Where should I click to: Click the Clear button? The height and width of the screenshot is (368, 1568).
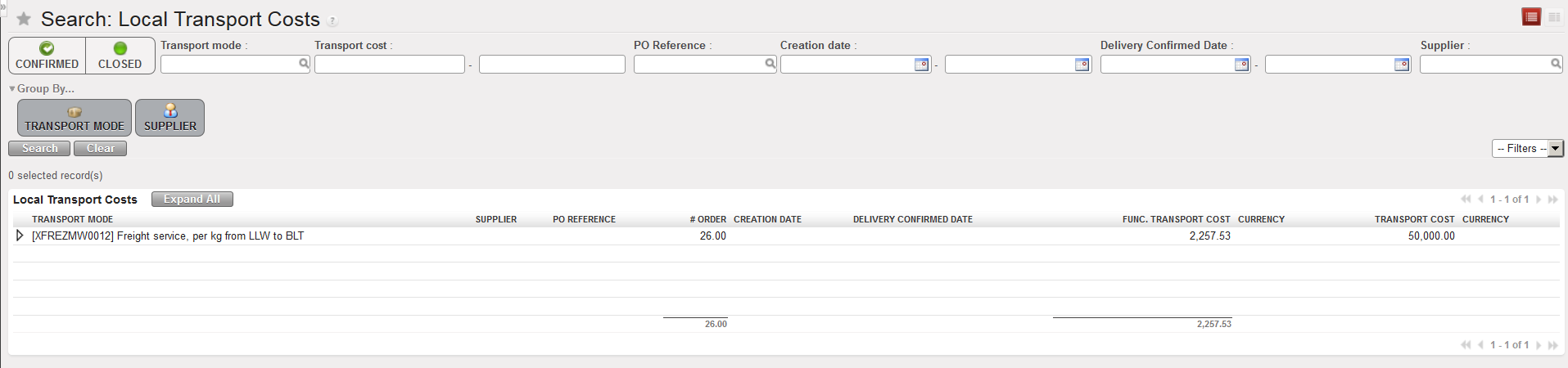coord(100,148)
